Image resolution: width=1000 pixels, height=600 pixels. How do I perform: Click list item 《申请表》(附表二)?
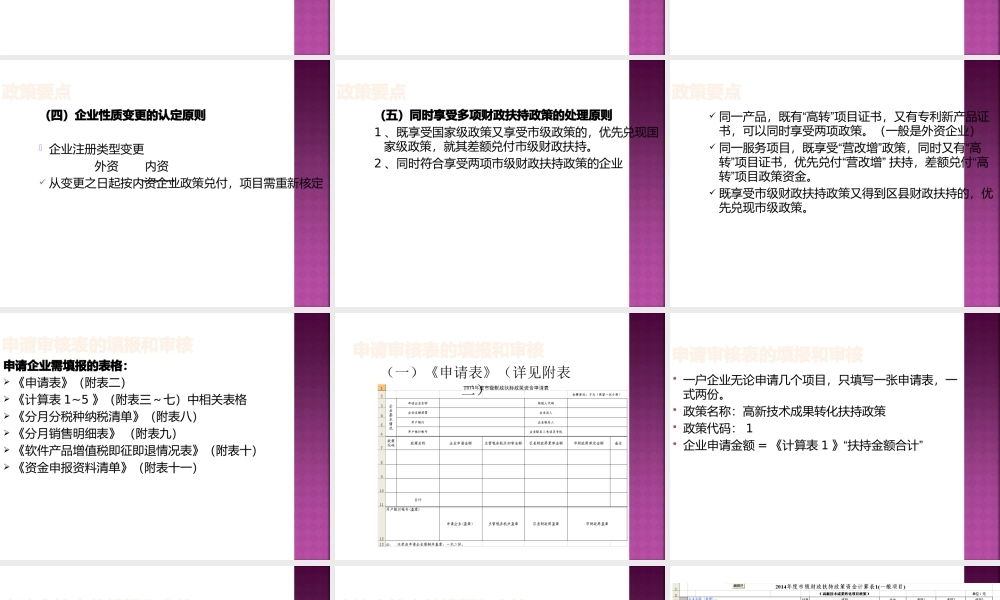coord(70,383)
